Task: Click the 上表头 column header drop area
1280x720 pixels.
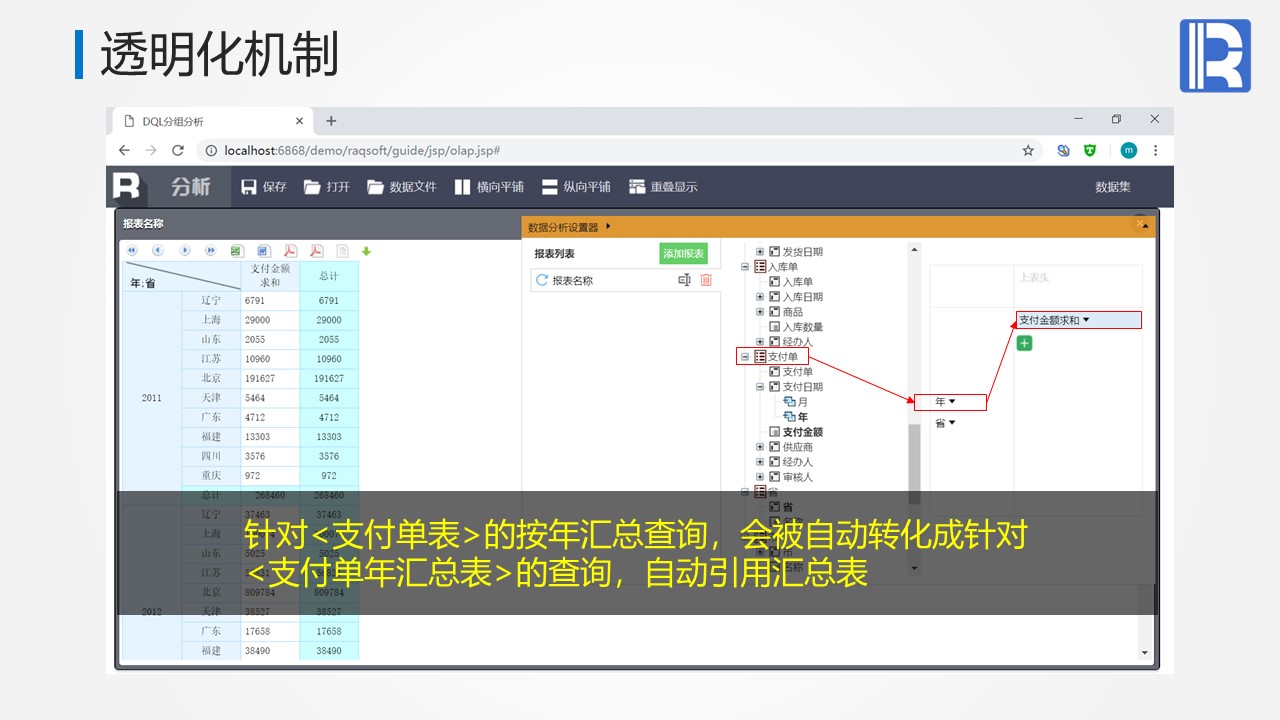Action: click(1078, 286)
